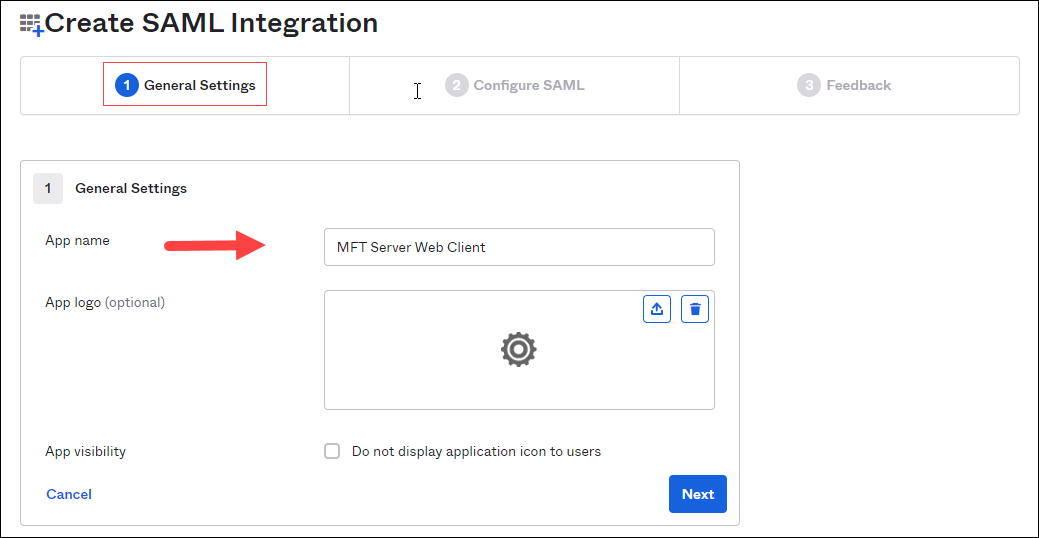Click the 'Do not display application icon to users' label
1039x538 pixels.
tap(476, 451)
